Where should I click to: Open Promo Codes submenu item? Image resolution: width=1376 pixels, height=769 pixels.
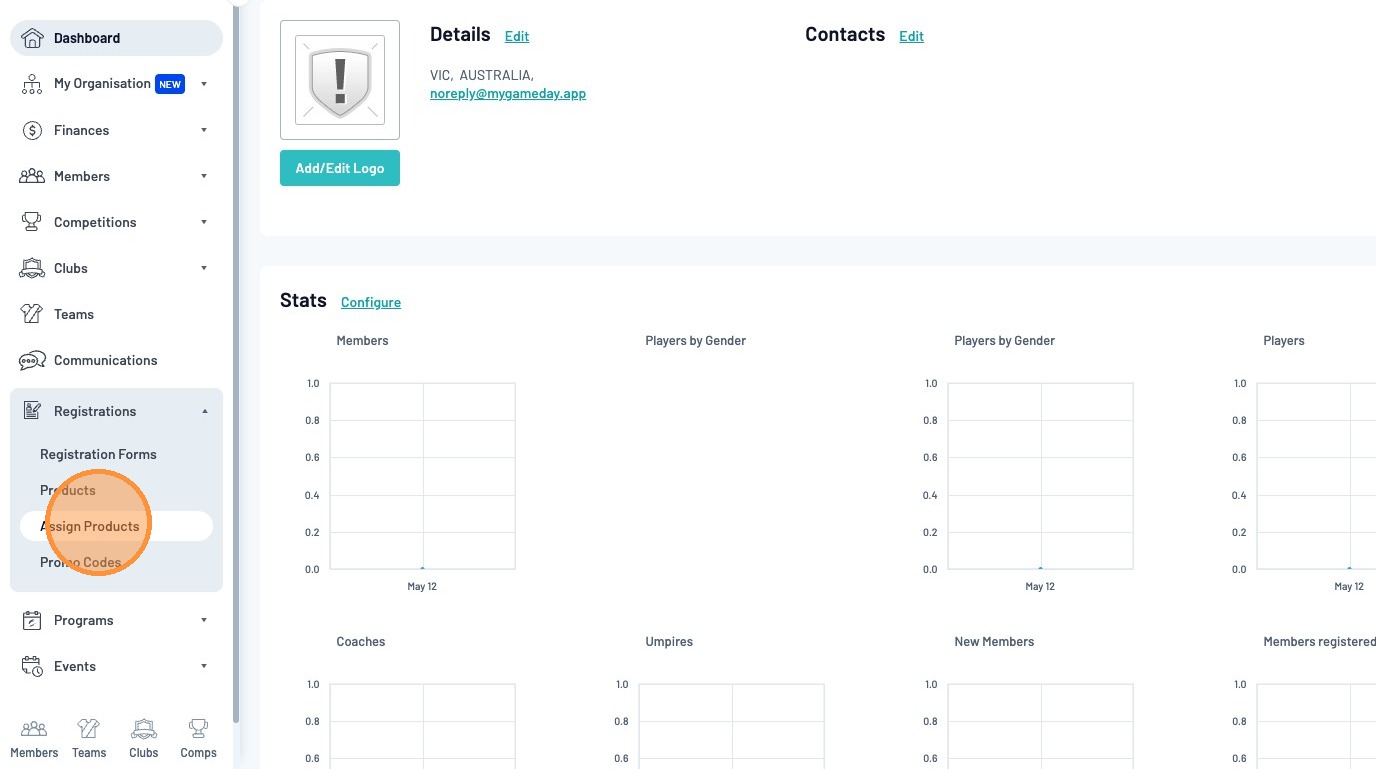(80, 562)
